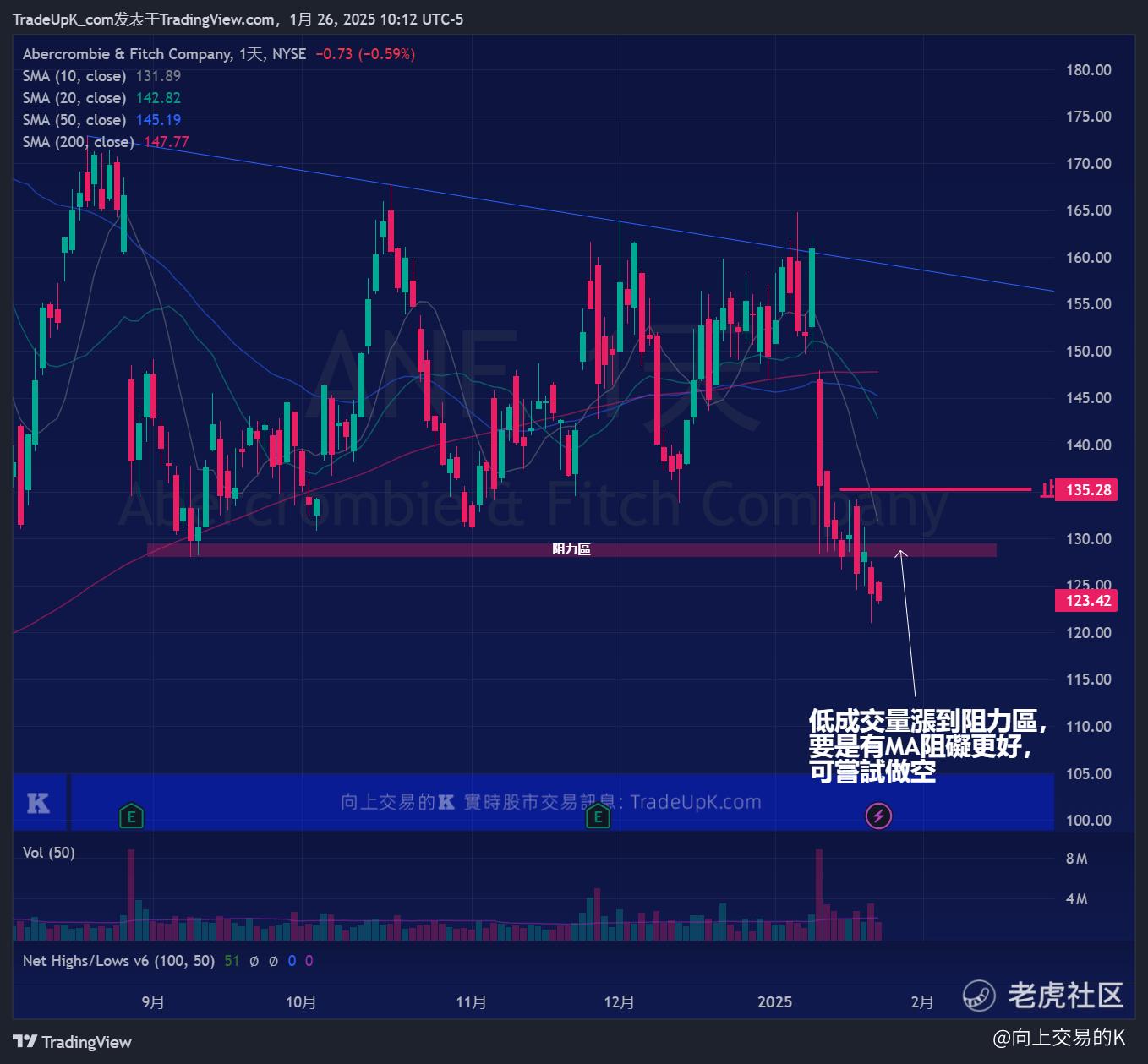This screenshot has width=1148, height=1064.
Task: Click the 老虎社区 watermark text
Action: tap(1066, 996)
